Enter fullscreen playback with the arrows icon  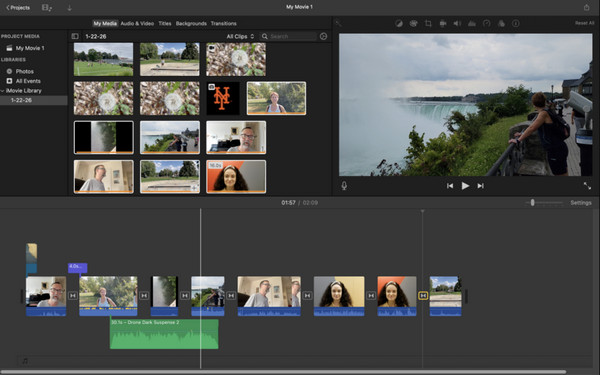587,186
